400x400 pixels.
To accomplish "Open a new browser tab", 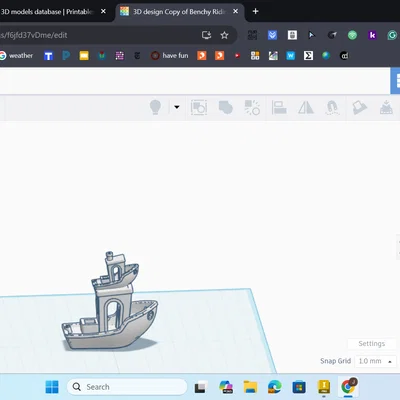I will [255, 11].
